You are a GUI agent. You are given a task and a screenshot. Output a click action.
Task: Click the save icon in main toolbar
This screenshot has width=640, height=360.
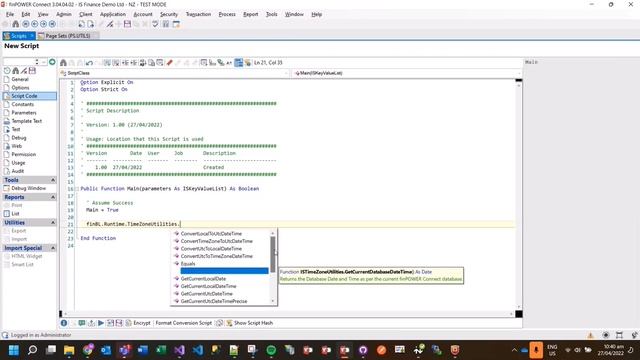point(127,24)
